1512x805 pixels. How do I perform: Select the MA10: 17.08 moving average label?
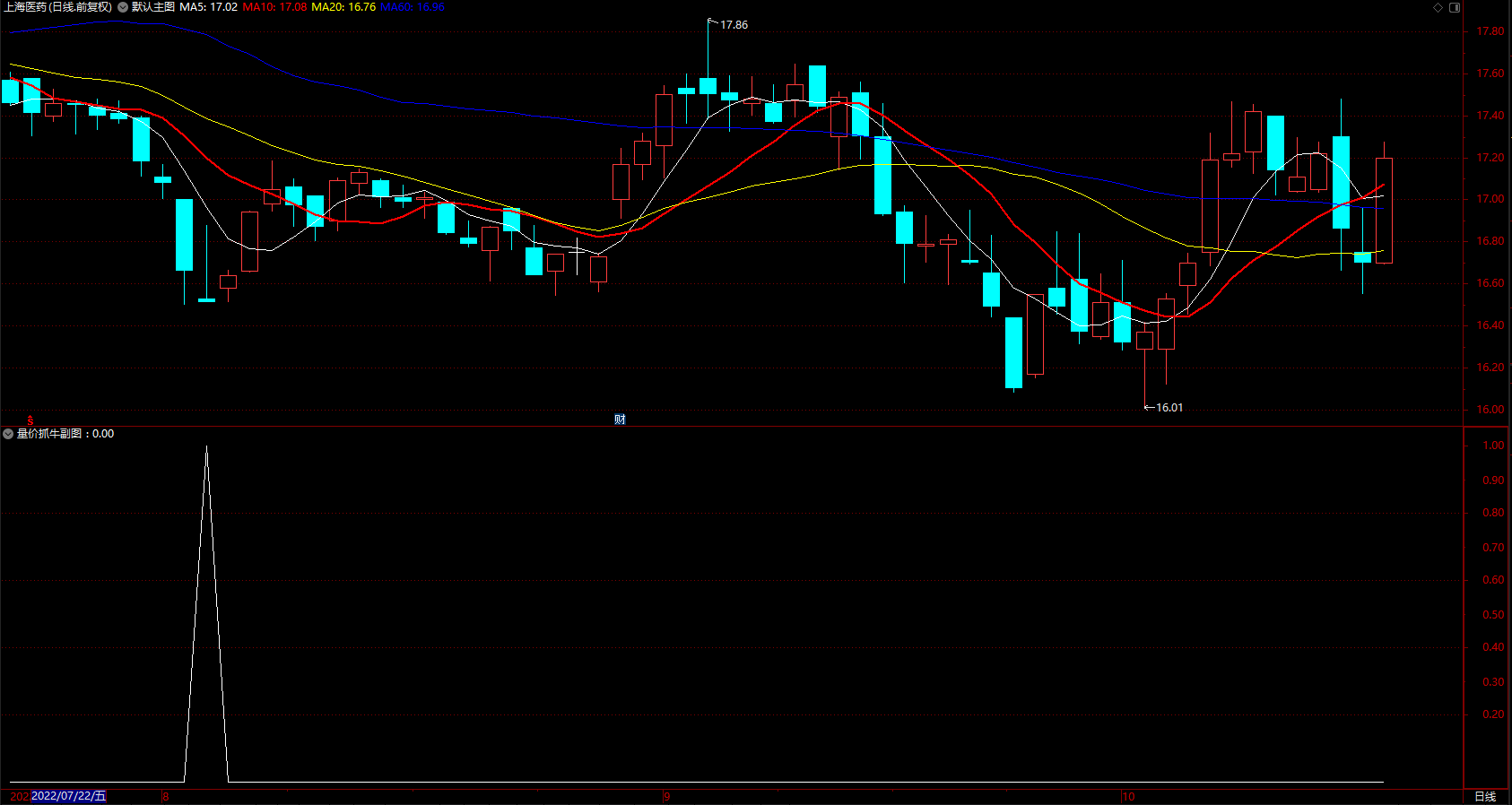pos(274,7)
